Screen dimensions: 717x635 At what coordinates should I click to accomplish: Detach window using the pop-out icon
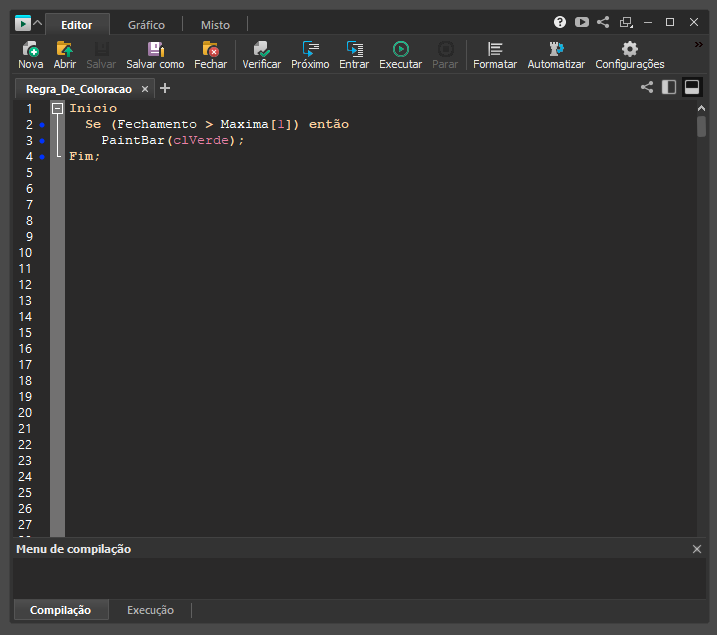(626, 22)
